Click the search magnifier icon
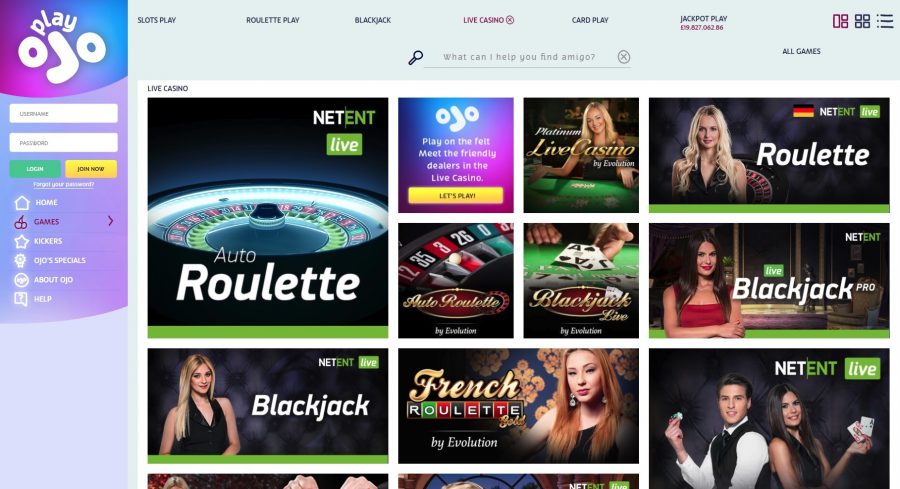900x489 pixels. tap(416, 57)
